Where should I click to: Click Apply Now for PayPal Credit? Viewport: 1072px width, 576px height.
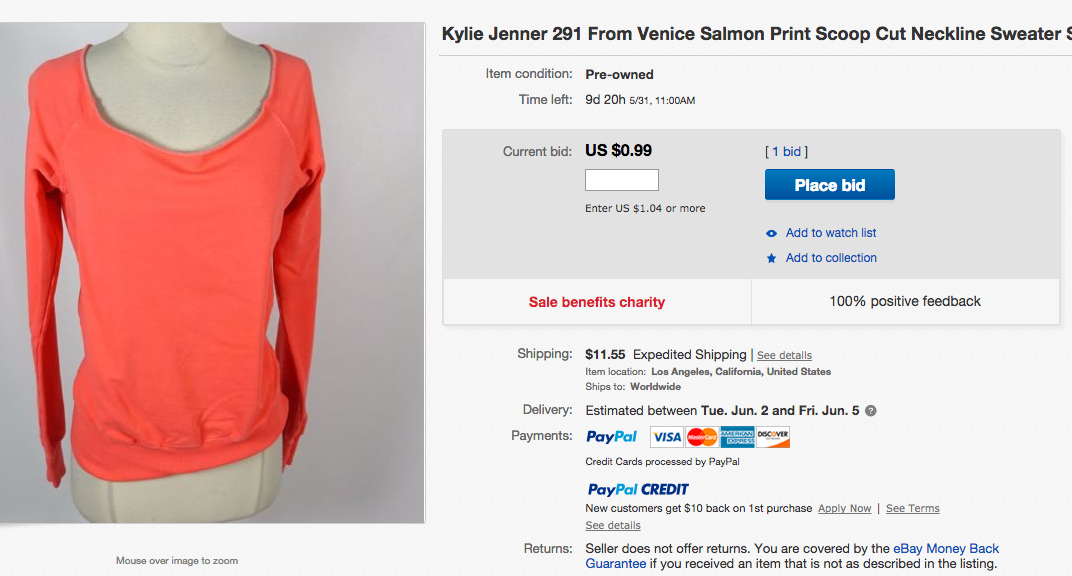(x=844, y=509)
